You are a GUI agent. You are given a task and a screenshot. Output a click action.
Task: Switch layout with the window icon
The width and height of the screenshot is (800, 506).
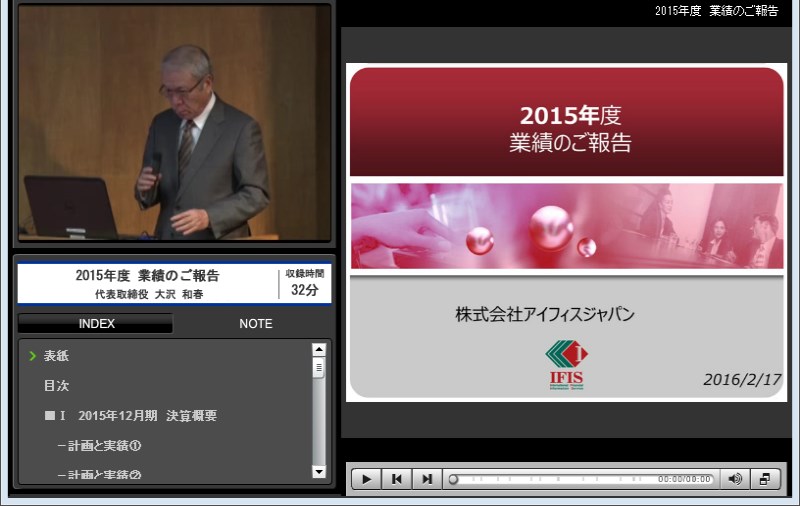click(765, 479)
